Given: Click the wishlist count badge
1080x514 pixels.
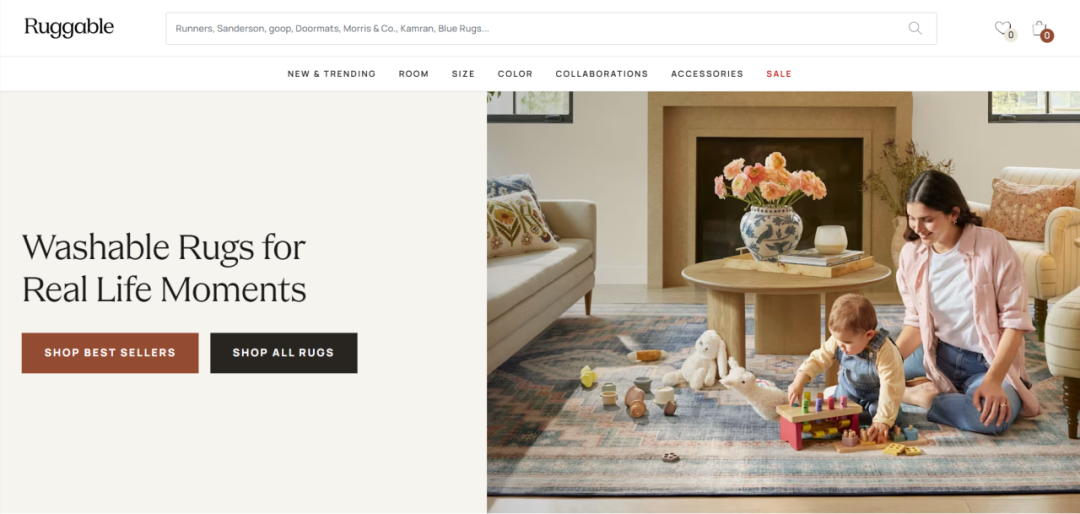Looking at the screenshot, I should click(1010, 35).
